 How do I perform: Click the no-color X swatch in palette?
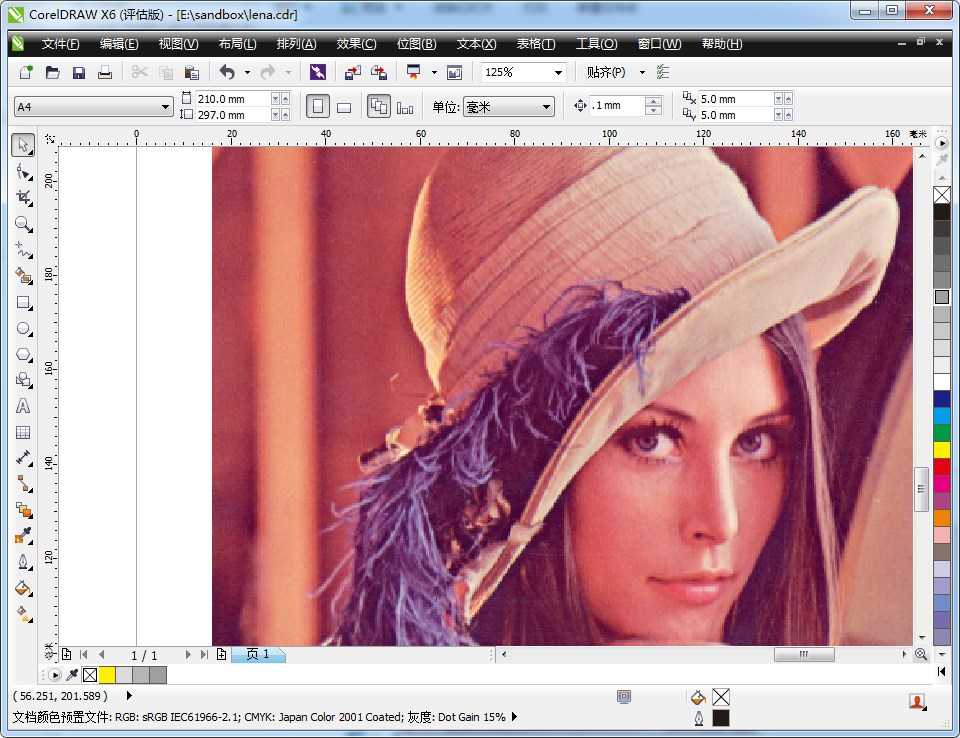(x=942, y=195)
